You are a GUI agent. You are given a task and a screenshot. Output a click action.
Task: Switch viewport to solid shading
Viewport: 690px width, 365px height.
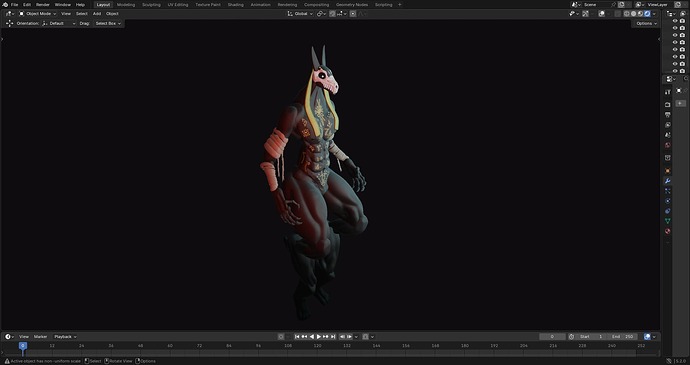point(634,14)
